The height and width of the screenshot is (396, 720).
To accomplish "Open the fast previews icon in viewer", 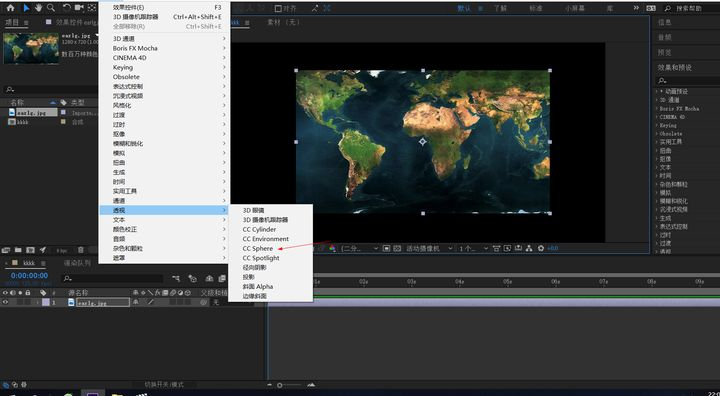I will [507, 249].
